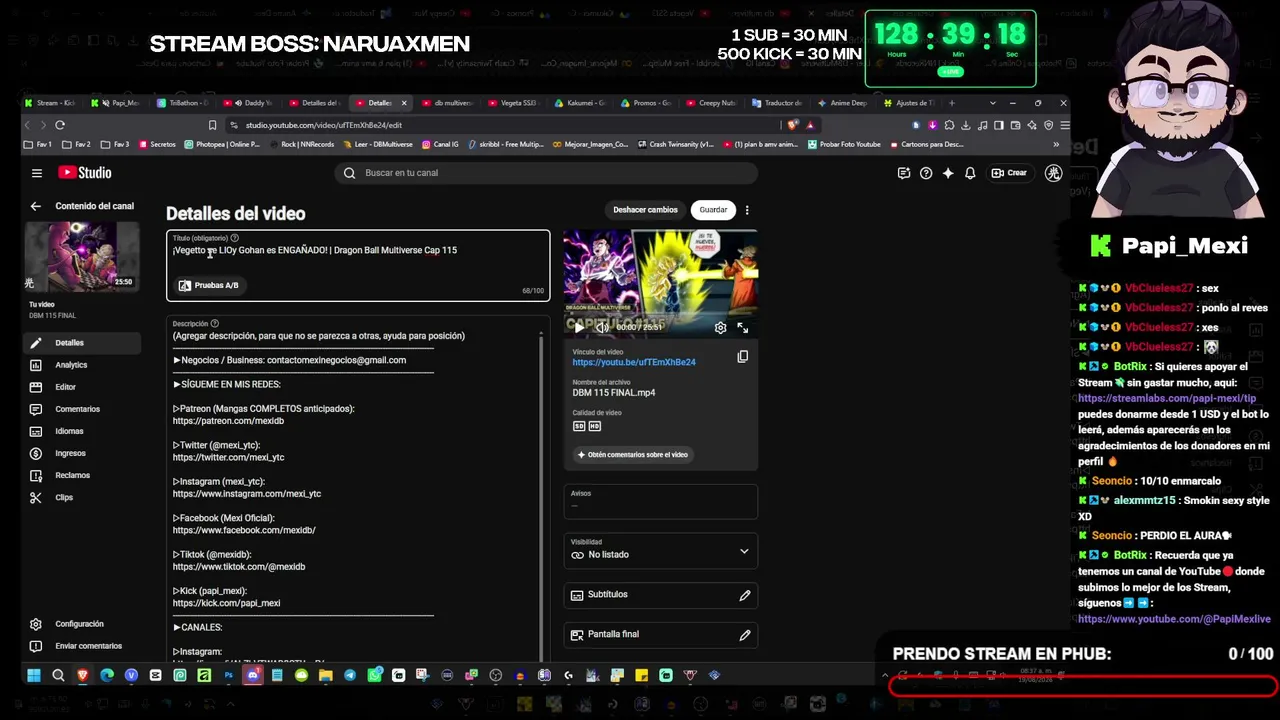Open more options beside Guardar
Image resolution: width=1280 pixels, height=720 pixels.
coord(747,210)
